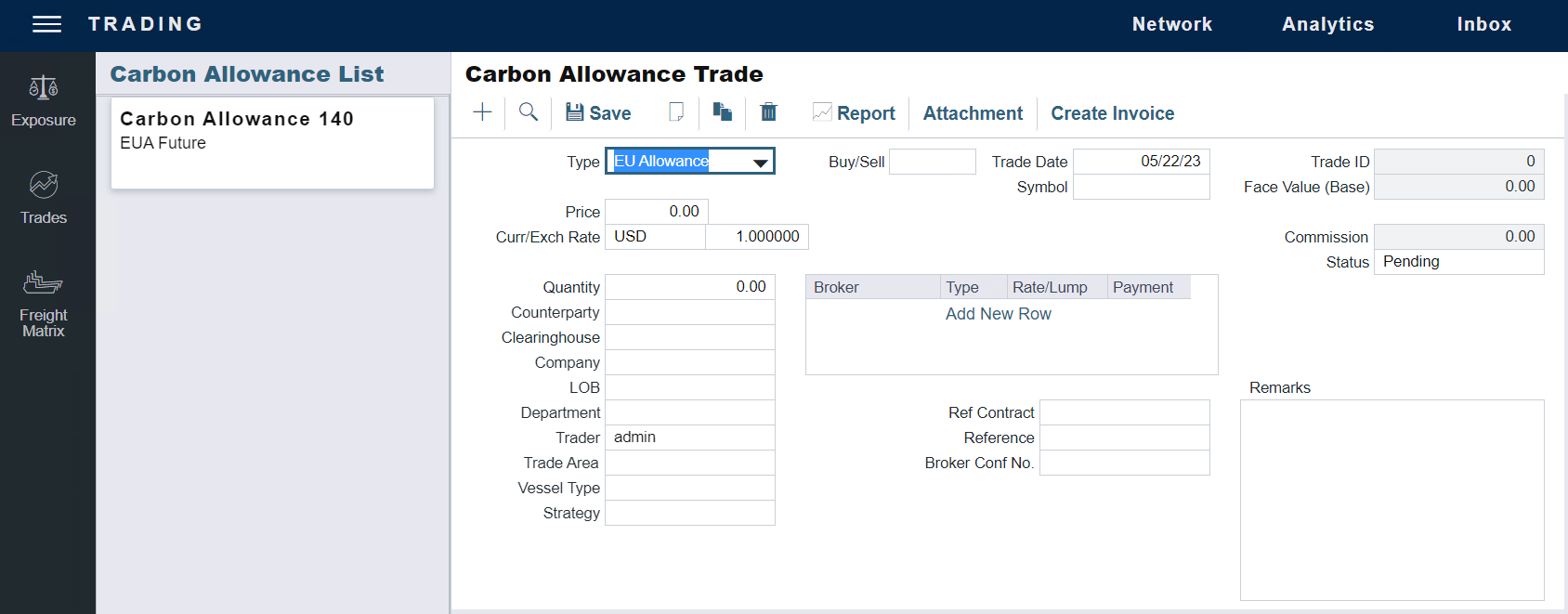Save the carbon allowance trade
Viewport: 1568px width, 614px height.
[x=598, y=113]
